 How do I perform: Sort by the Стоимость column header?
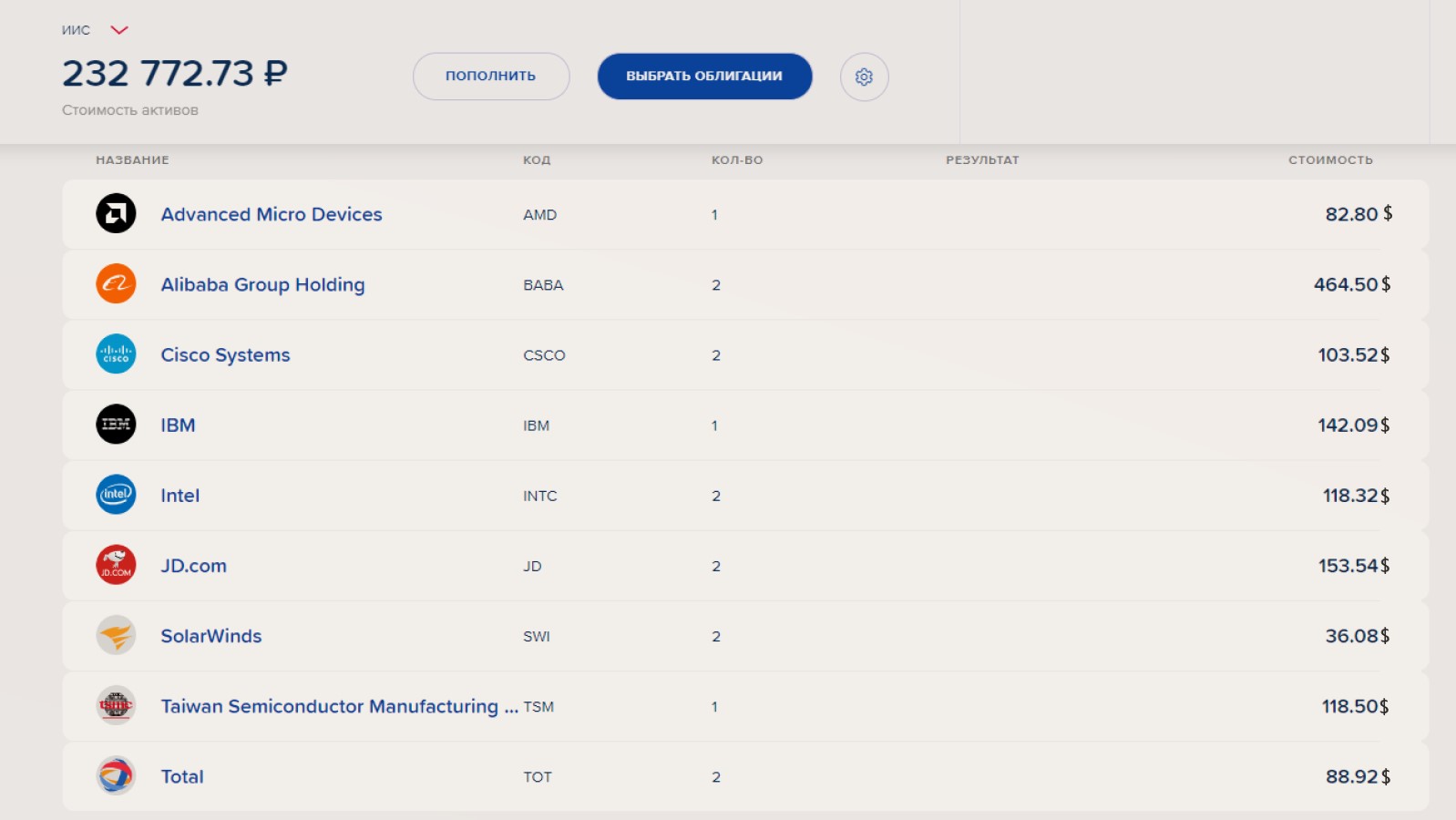1330,159
